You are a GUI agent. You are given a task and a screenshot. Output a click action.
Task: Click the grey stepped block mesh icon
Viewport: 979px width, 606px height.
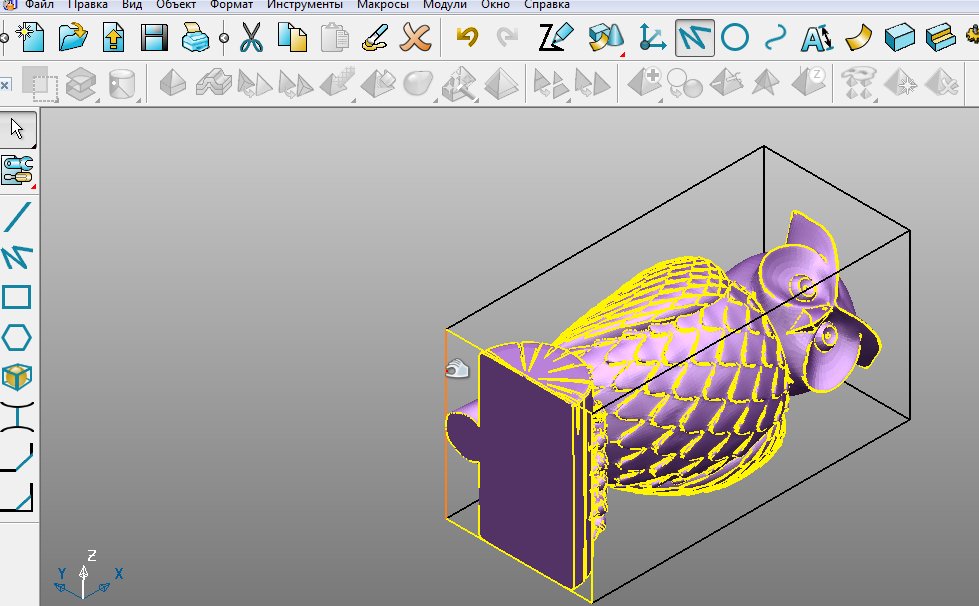[214, 83]
